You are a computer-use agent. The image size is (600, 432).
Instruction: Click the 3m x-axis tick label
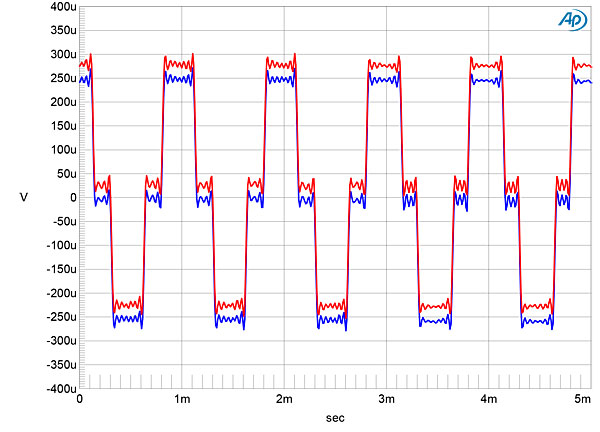pos(386,400)
